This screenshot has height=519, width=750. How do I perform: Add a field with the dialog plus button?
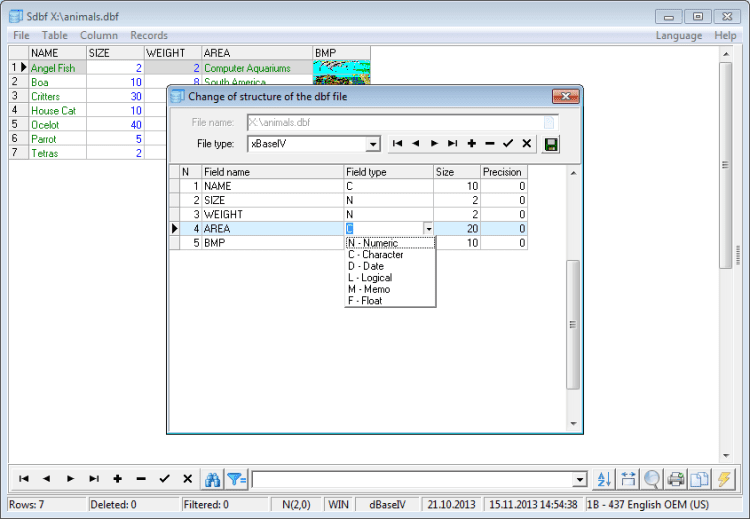point(471,144)
